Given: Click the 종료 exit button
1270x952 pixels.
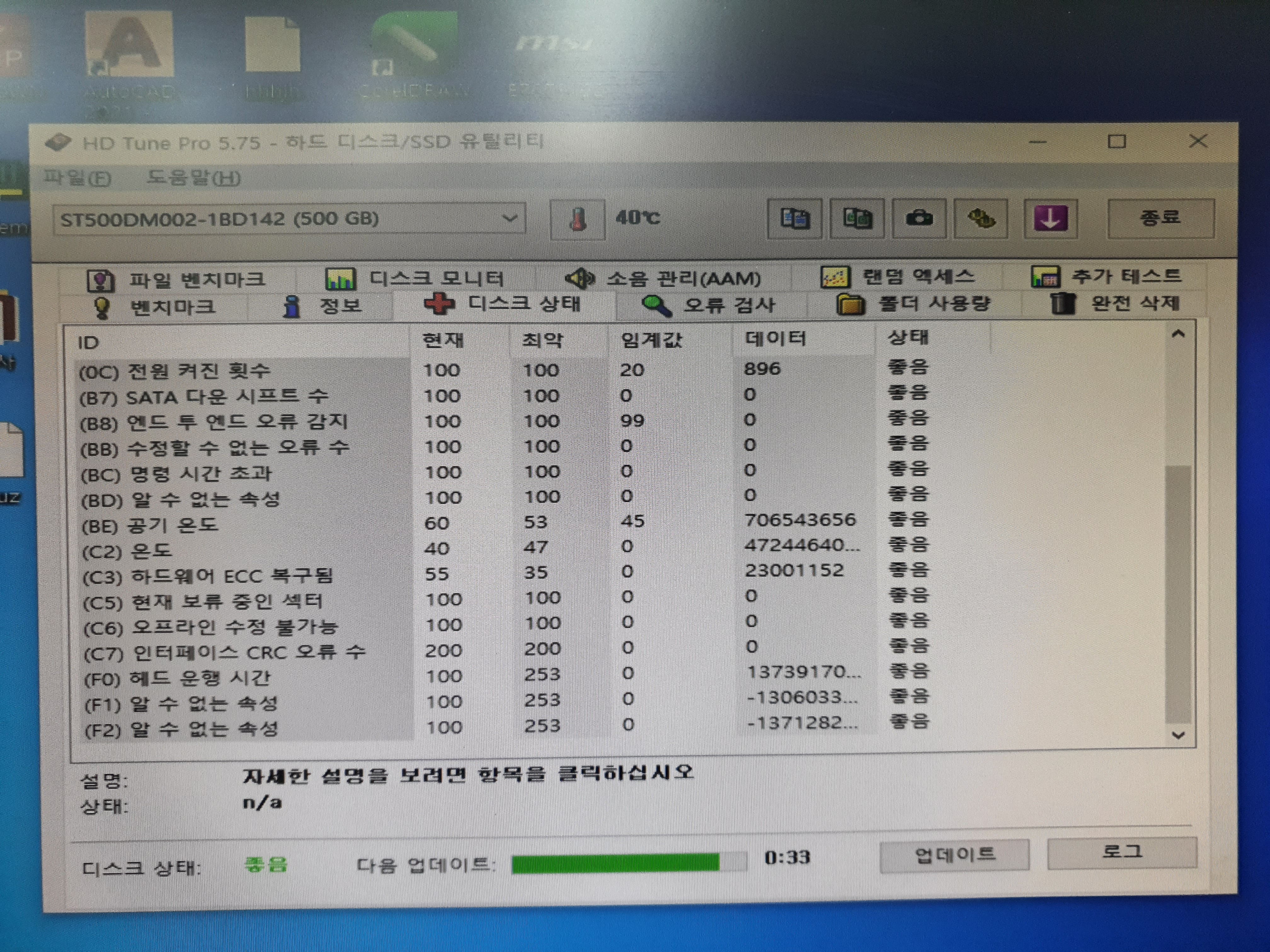Looking at the screenshot, I should coord(1160,218).
